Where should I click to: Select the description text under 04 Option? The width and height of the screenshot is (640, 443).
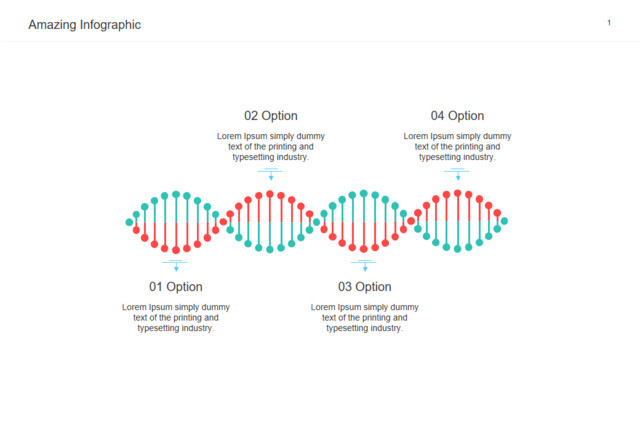point(457,147)
